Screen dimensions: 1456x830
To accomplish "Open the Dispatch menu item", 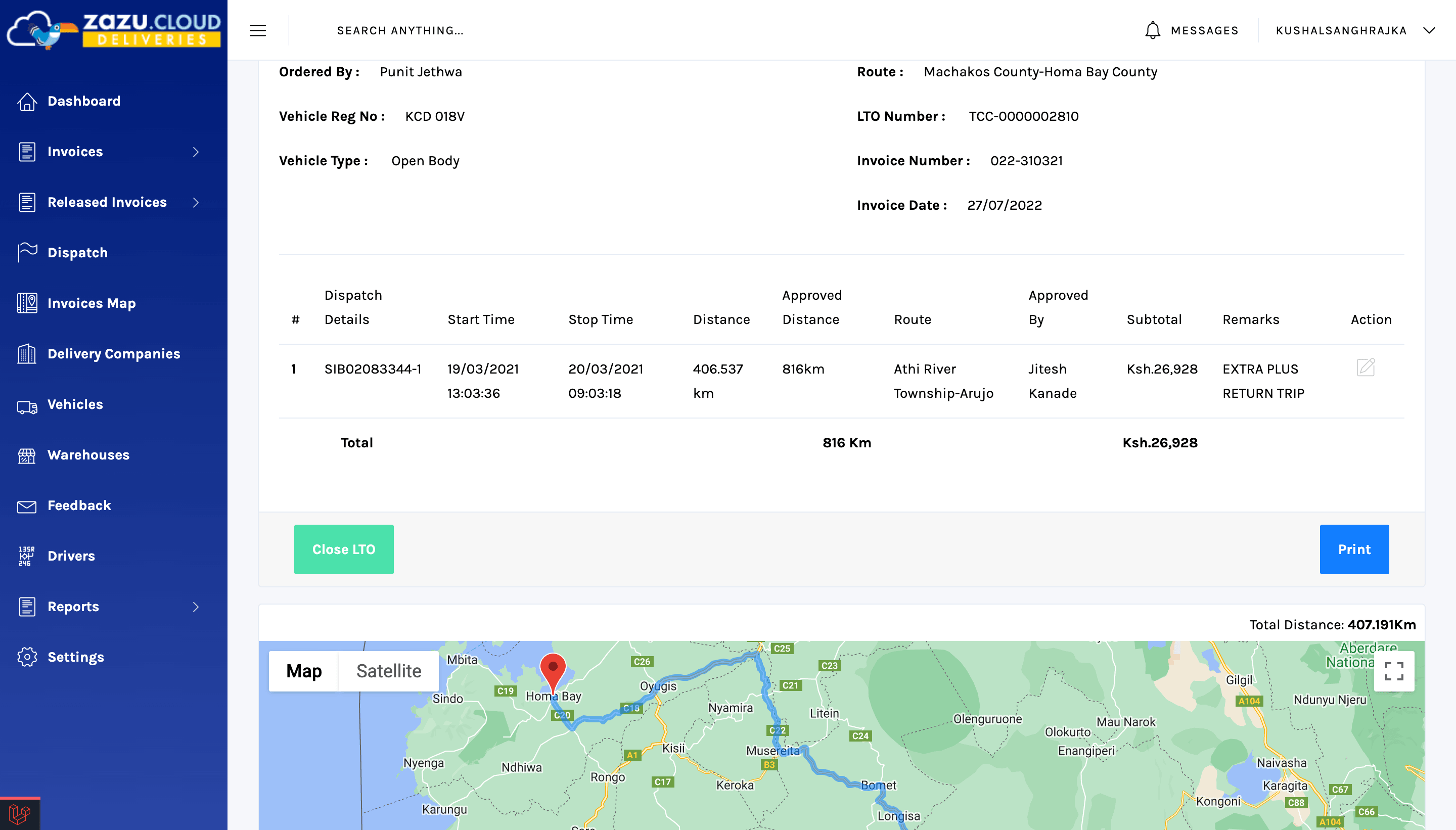I will (77, 253).
